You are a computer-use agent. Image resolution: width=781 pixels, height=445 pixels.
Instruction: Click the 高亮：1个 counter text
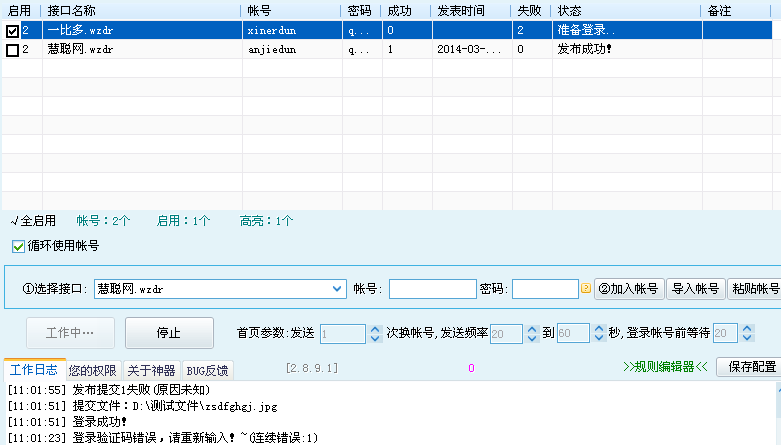pyautogui.click(x=266, y=221)
